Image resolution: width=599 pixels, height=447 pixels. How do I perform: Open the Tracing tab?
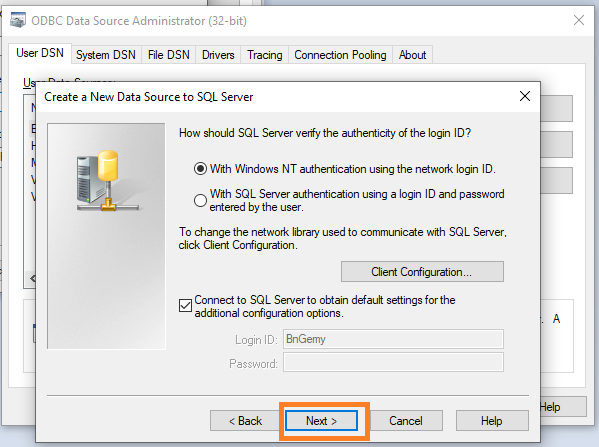pyautogui.click(x=264, y=55)
